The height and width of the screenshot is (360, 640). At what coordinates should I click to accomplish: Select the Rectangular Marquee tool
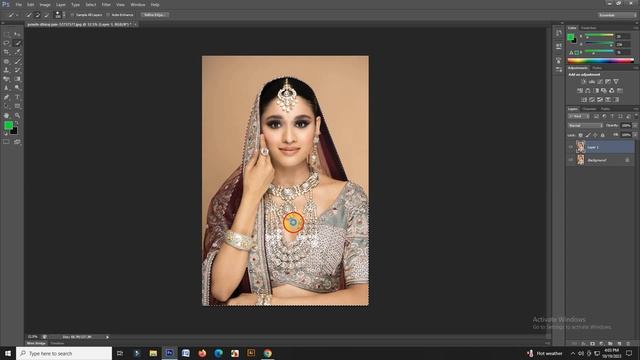(7, 35)
